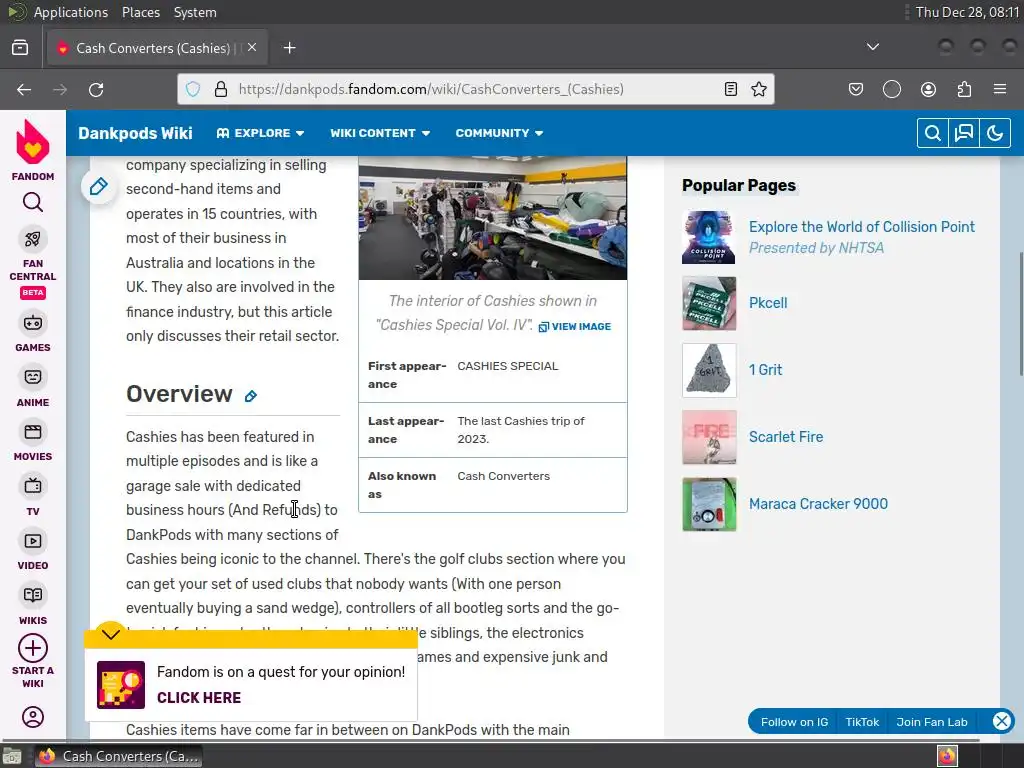Click the 1 Grit stone thumbnail
Screen dimensions: 1024x768
pyautogui.click(x=709, y=370)
